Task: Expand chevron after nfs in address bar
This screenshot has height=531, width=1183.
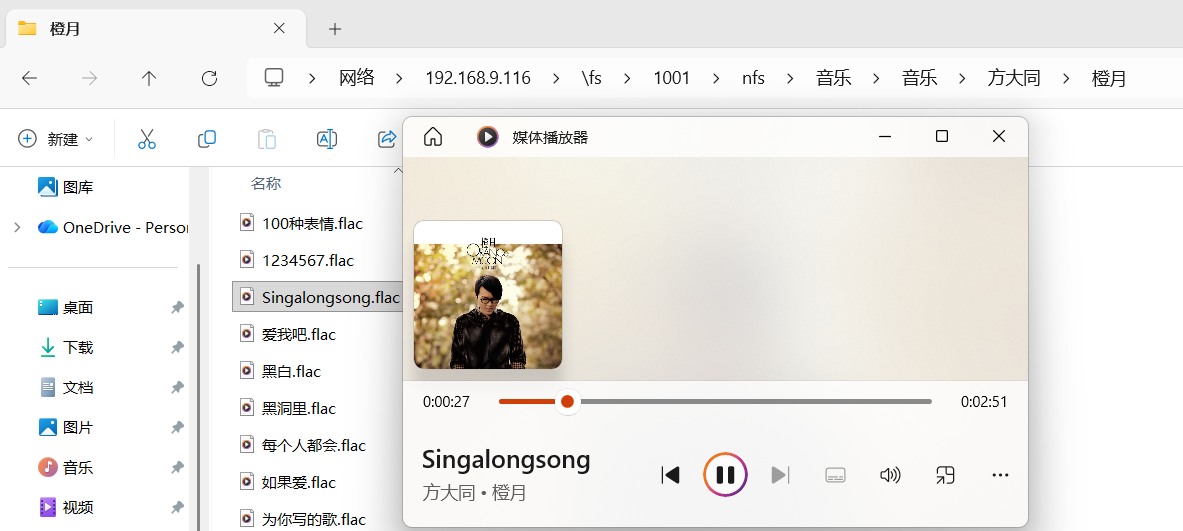Action: point(791,78)
